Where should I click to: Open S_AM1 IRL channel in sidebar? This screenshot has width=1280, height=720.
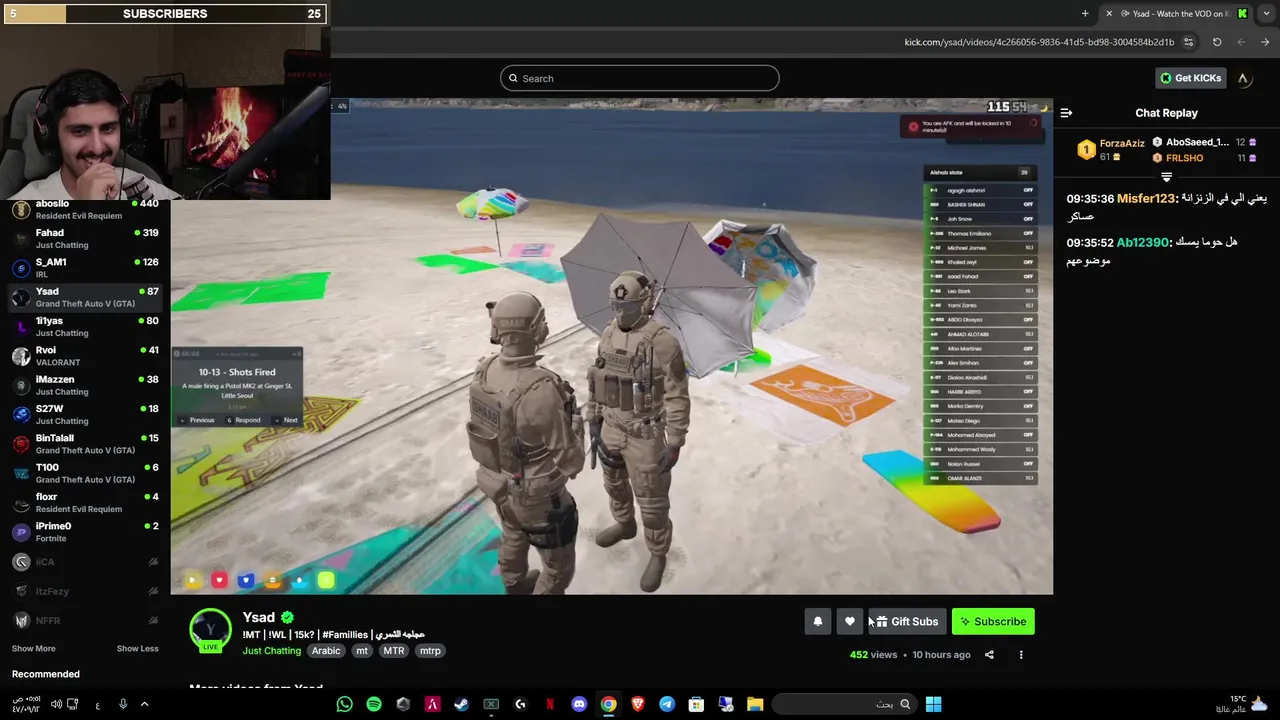click(x=85, y=267)
